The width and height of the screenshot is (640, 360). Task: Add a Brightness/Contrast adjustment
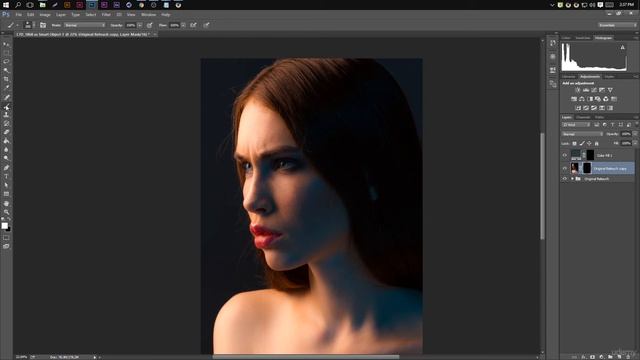tap(578, 90)
